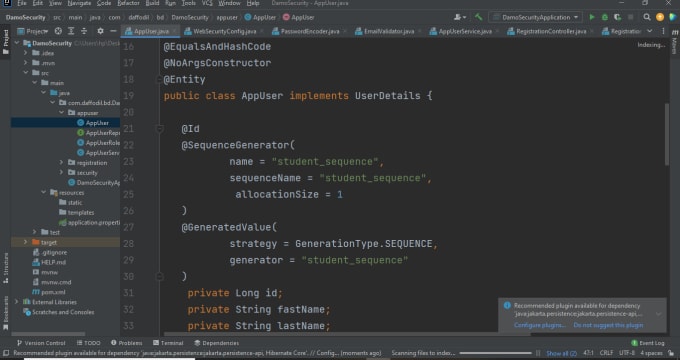Image resolution: width=680 pixels, height=360 pixels.
Task: Collapse the appuser package
Action: click(61, 113)
